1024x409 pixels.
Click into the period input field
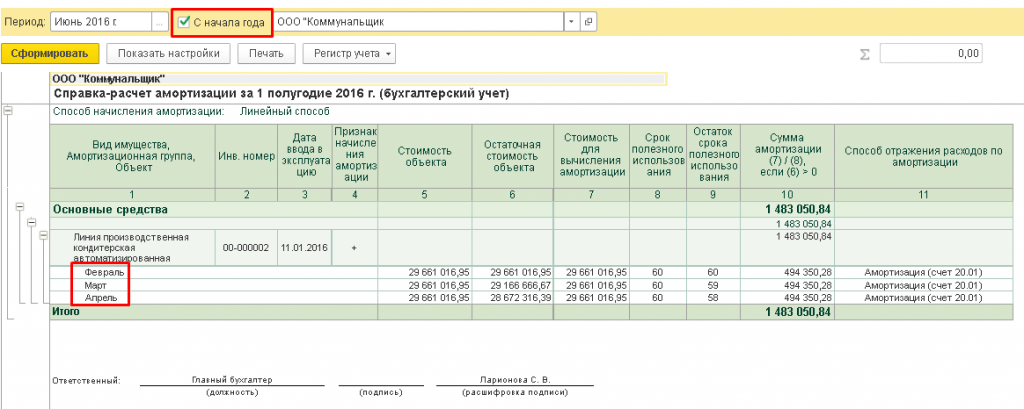[x=101, y=22]
